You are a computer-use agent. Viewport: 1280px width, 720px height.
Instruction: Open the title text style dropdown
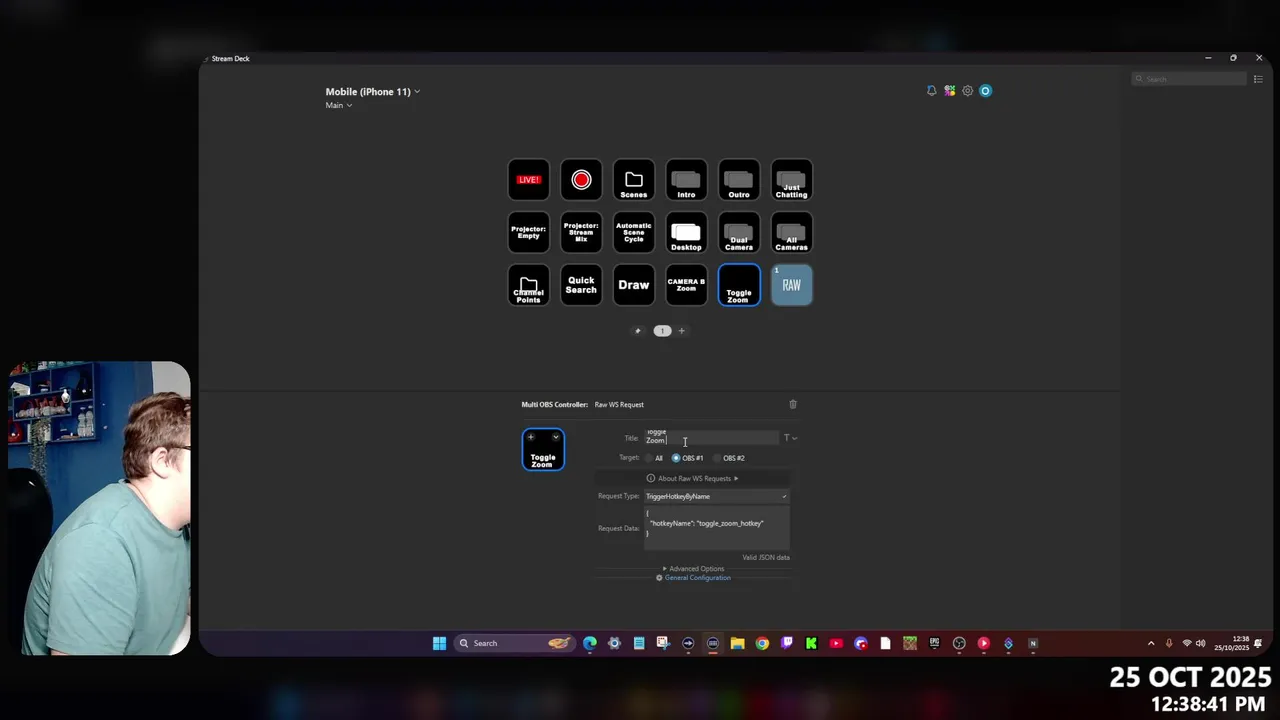coord(790,437)
